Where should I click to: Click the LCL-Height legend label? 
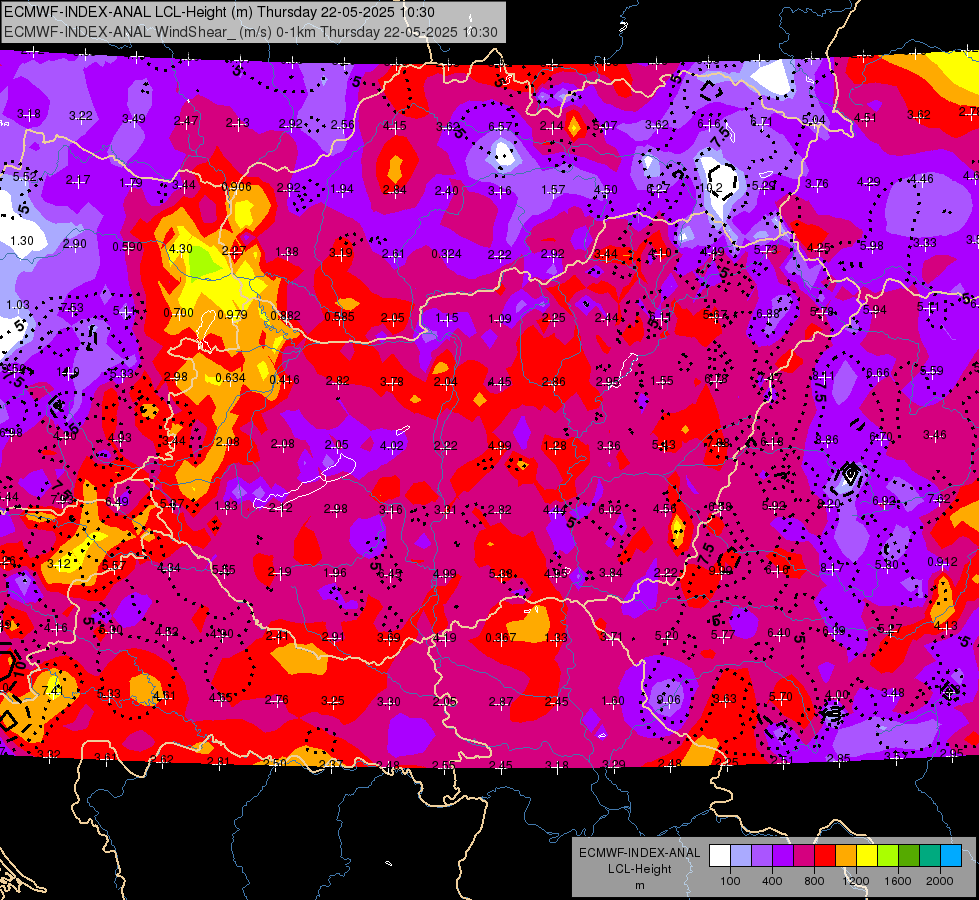click(639, 869)
